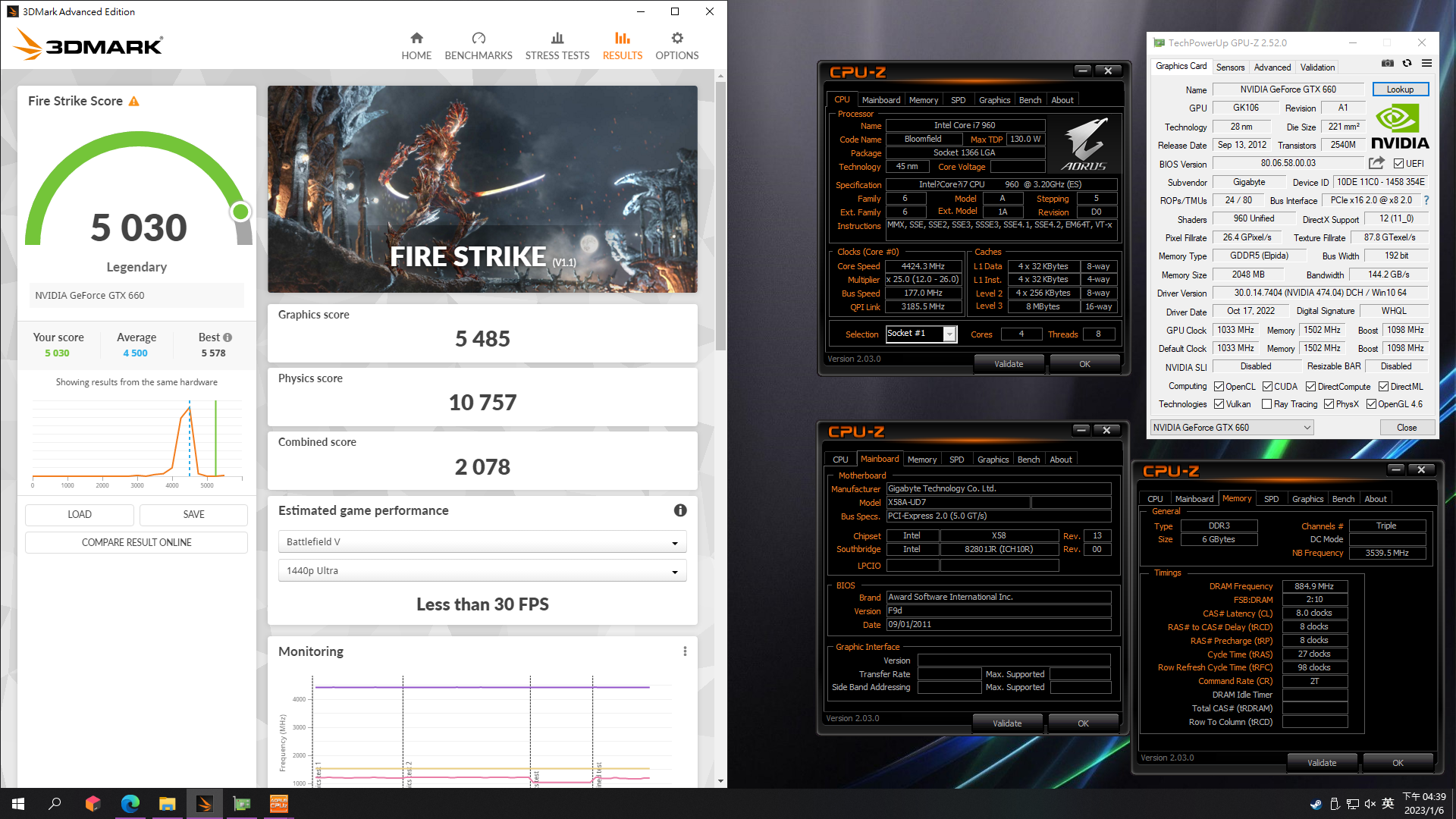Toggle the OpenGL 4.6 checkbox

pyautogui.click(x=1371, y=404)
